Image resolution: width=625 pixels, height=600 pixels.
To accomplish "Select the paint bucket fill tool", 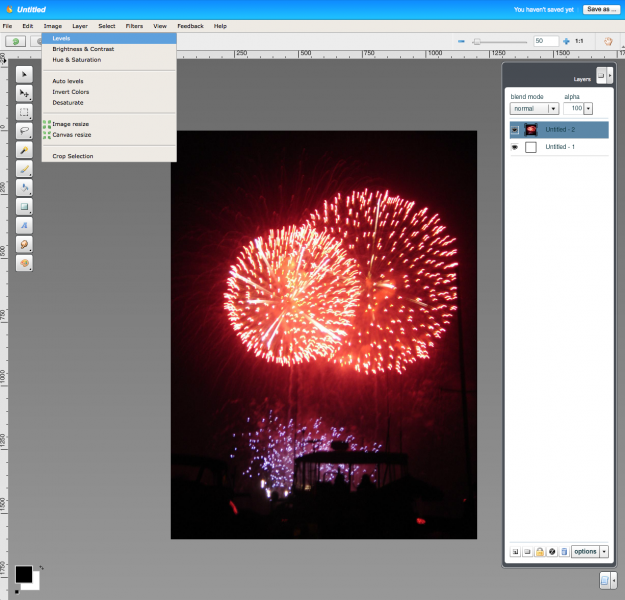I will [24, 188].
